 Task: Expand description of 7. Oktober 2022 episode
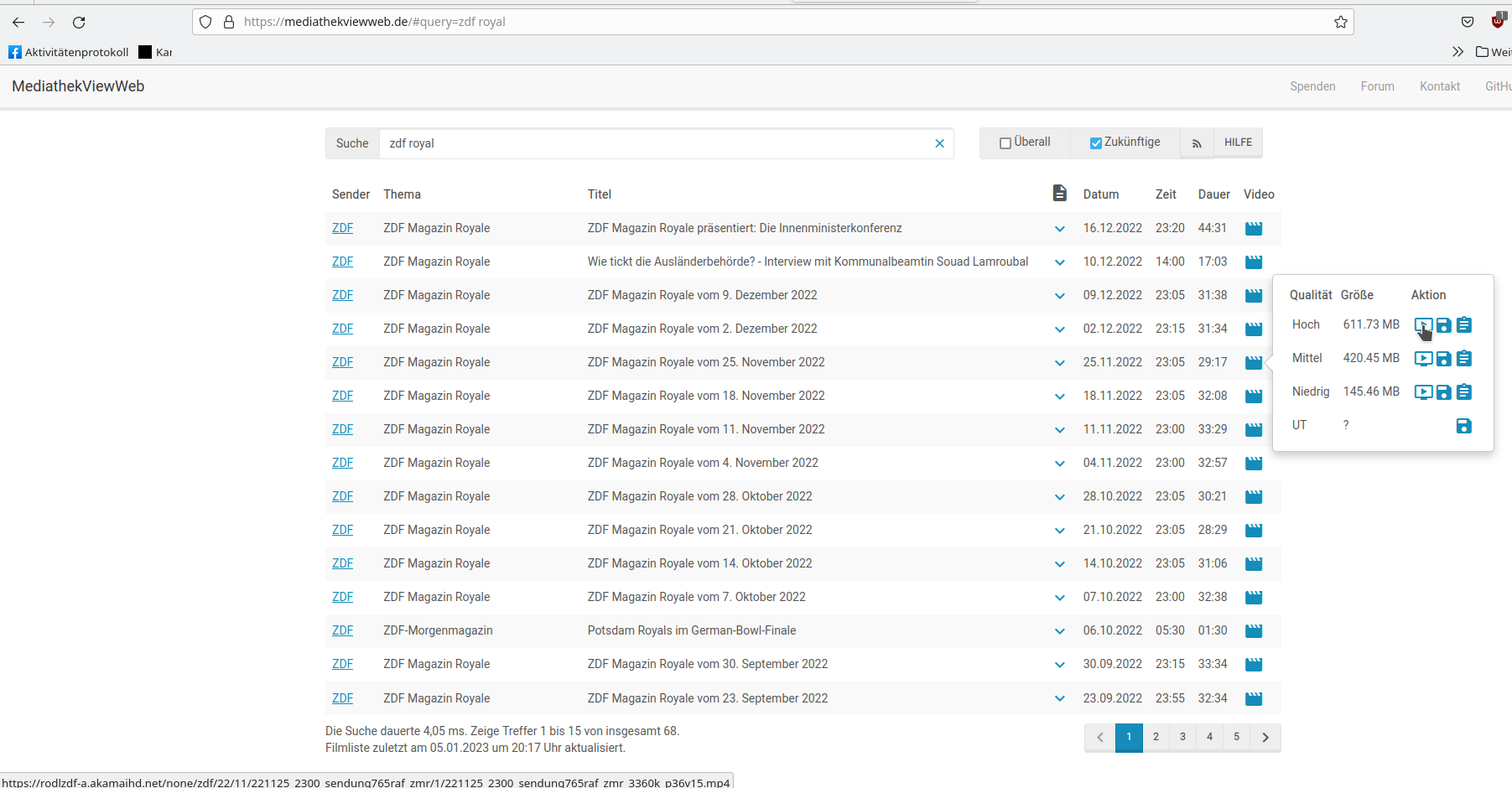1060,598
